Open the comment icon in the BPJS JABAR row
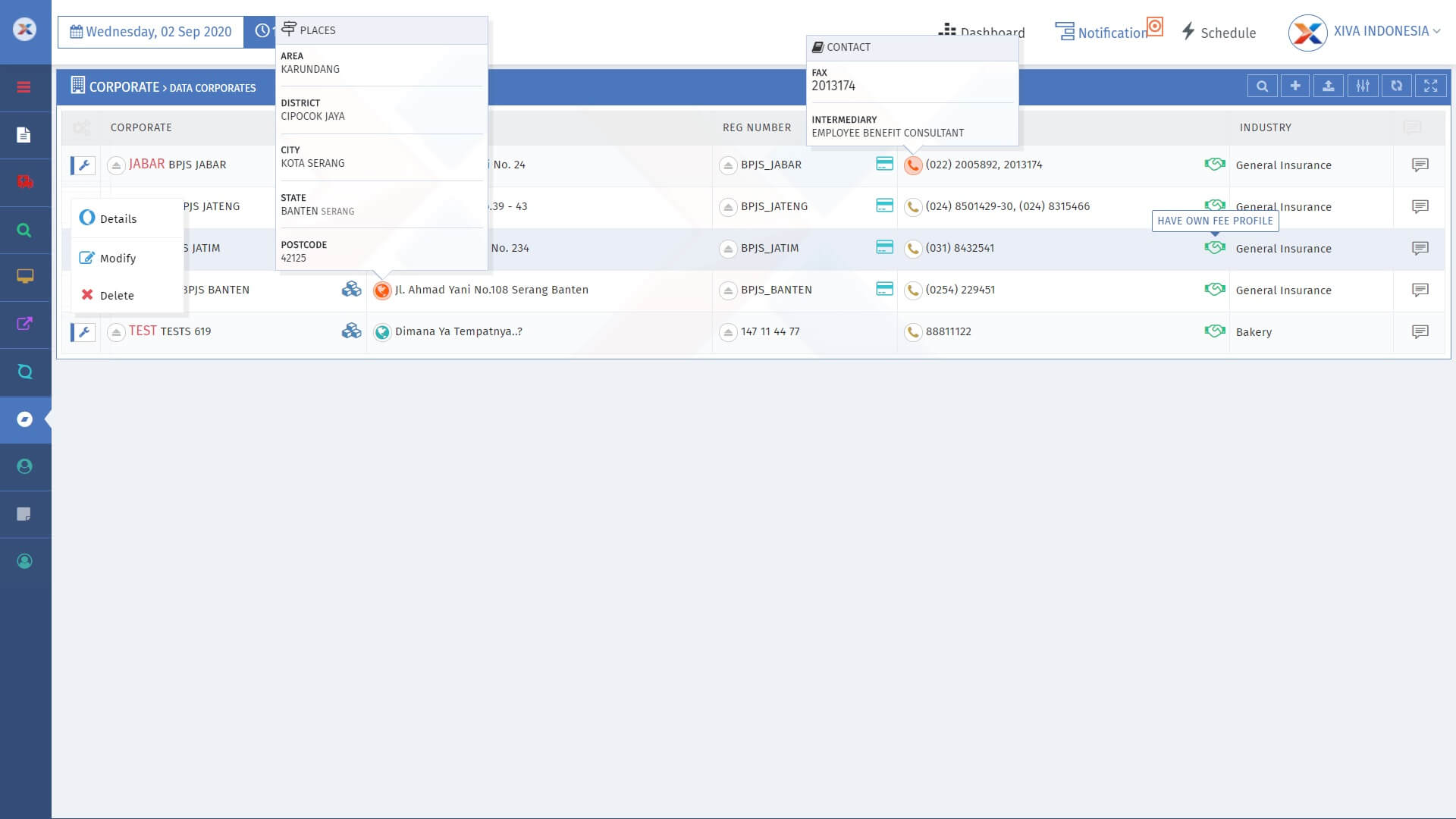Viewport: 1456px width, 819px height. coord(1420,165)
